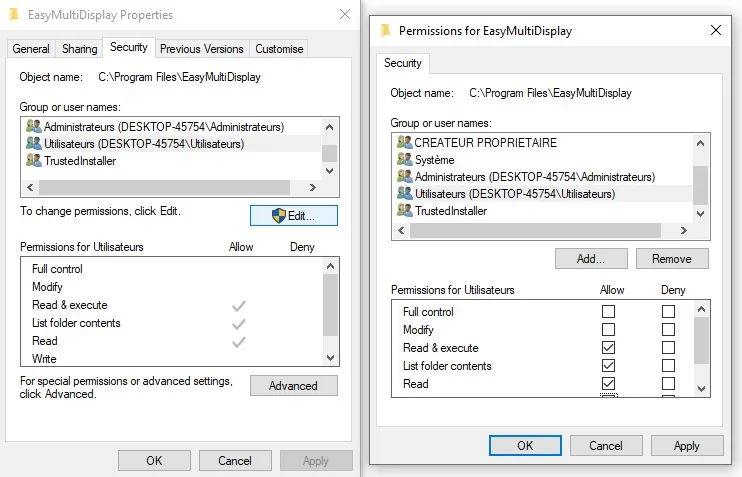Click Cancel in the Properties window

click(235, 460)
